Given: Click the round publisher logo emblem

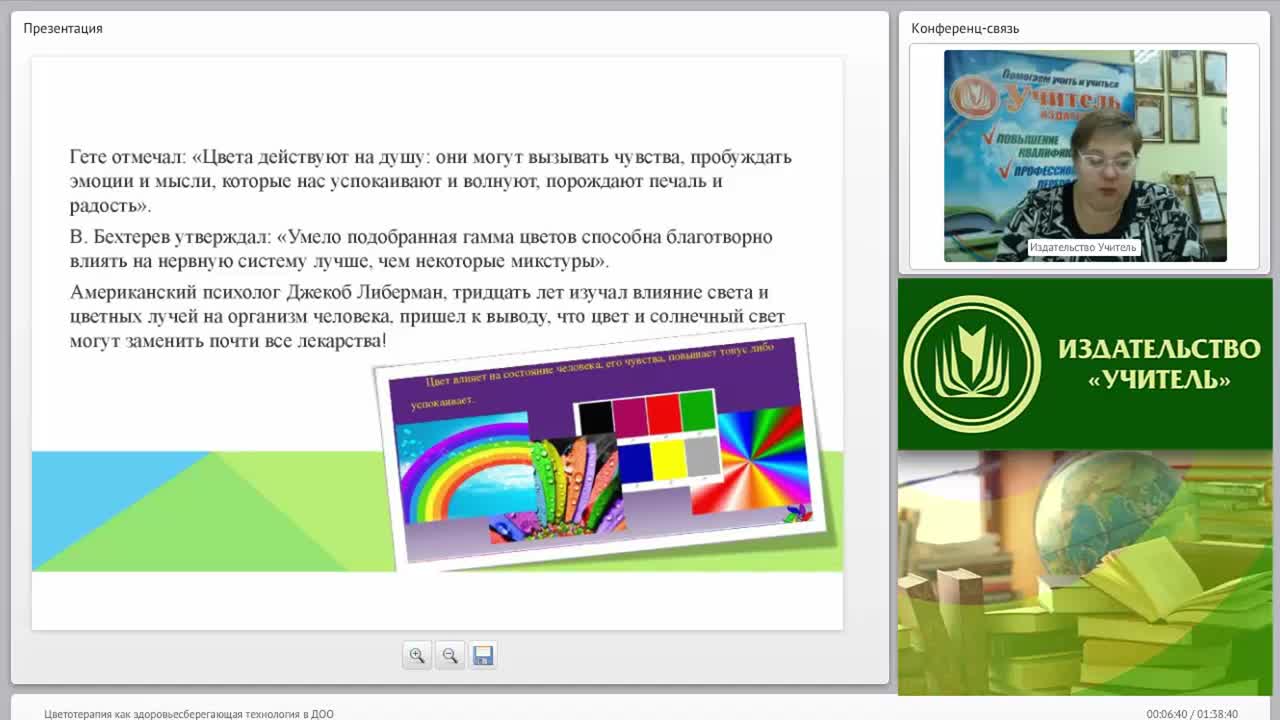Looking at the screenshot, I should (x=971, y=364).
